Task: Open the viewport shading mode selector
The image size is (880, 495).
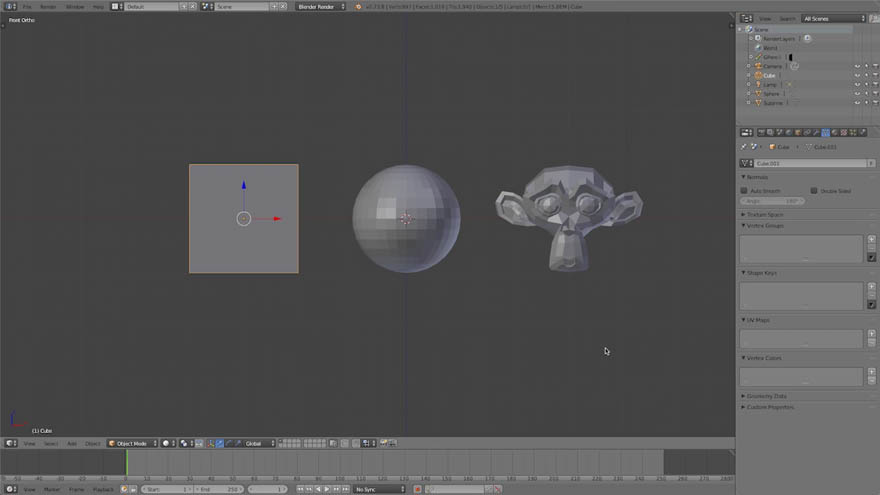Action: coord(168,443)
